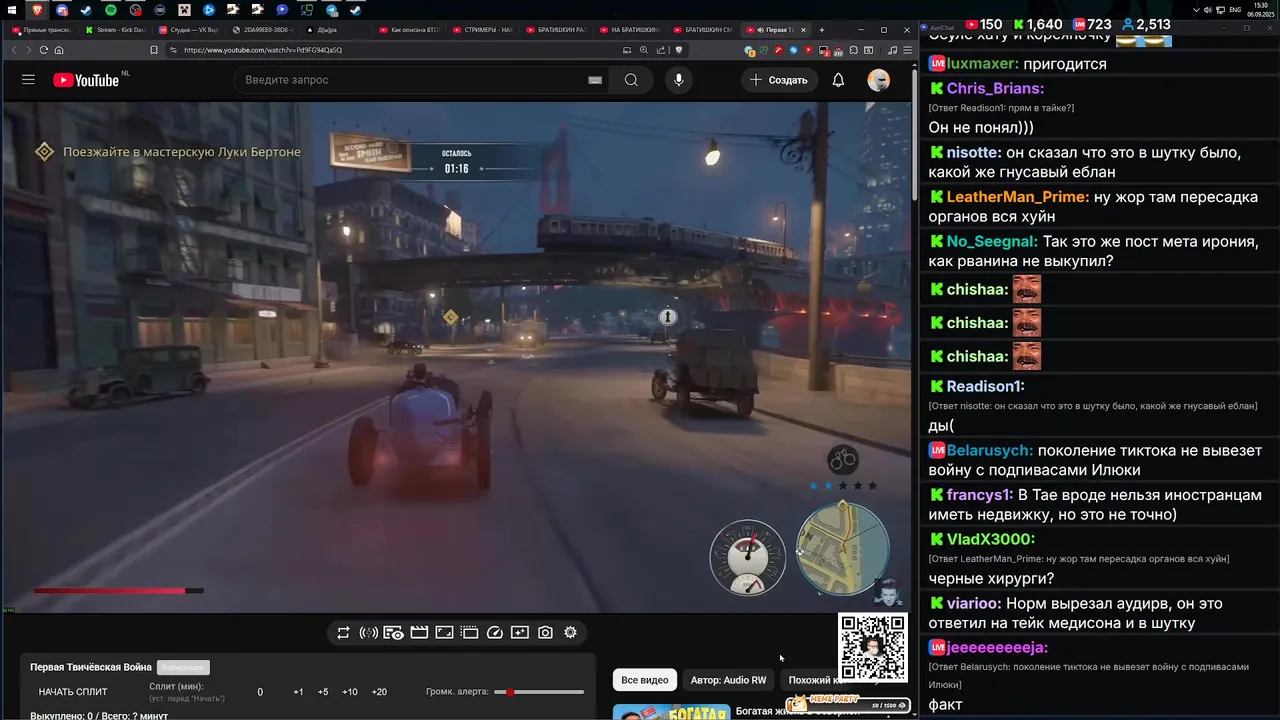Click the audio boost waves icon
The width and height of the screenshot is (1280, 720).
[x=368, y=632]
